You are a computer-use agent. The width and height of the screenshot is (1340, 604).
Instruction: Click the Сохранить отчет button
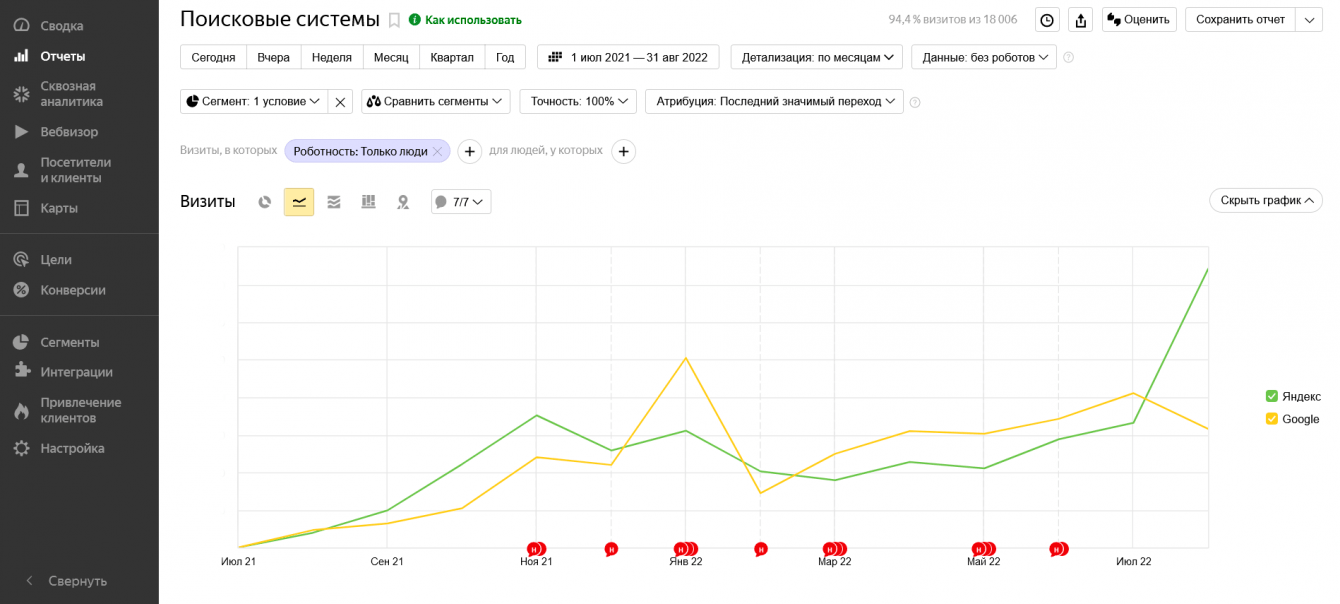(x=1240, y=20)
